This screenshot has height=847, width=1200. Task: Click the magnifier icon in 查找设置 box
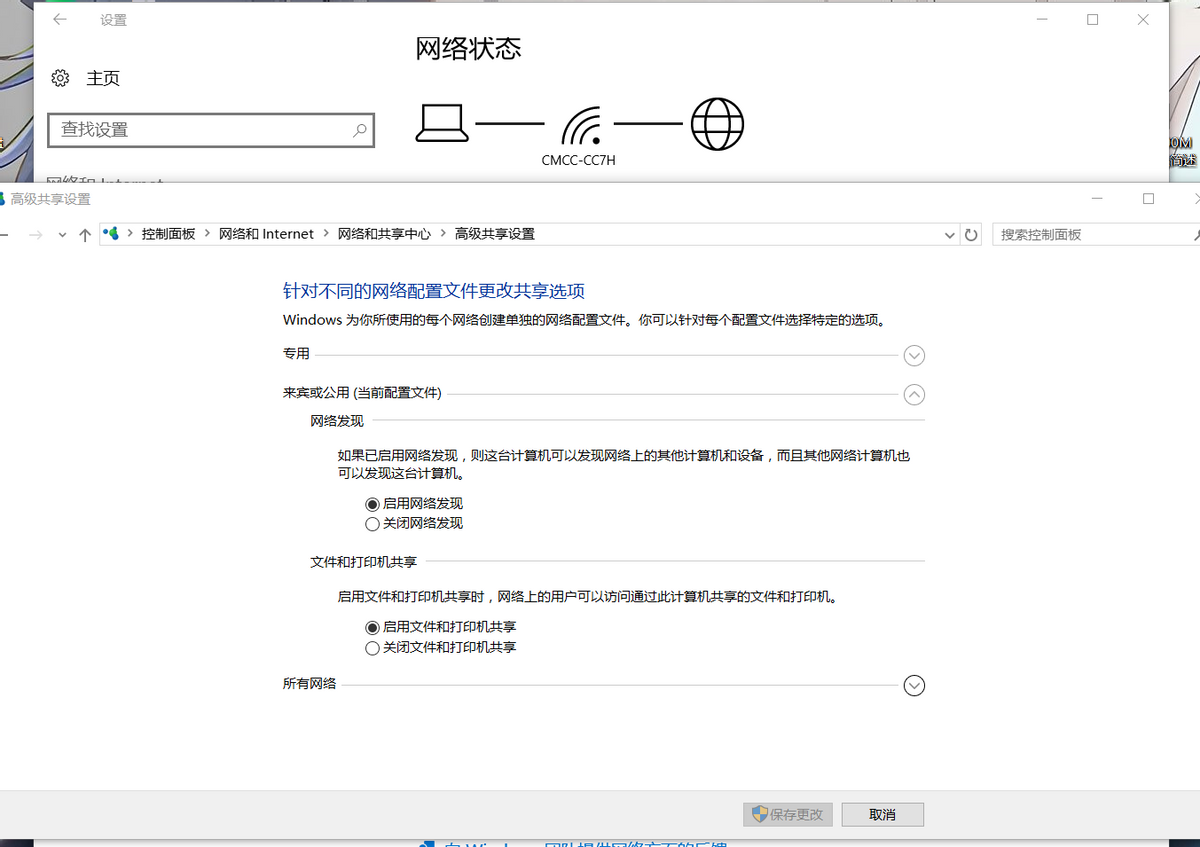[x=360, y=130]
